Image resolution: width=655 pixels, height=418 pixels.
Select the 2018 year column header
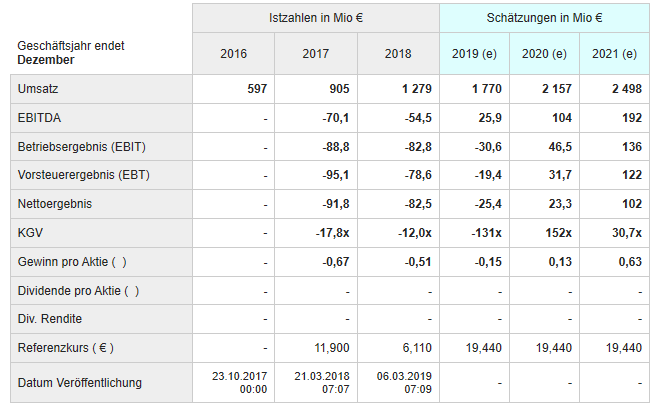[398, 53]
